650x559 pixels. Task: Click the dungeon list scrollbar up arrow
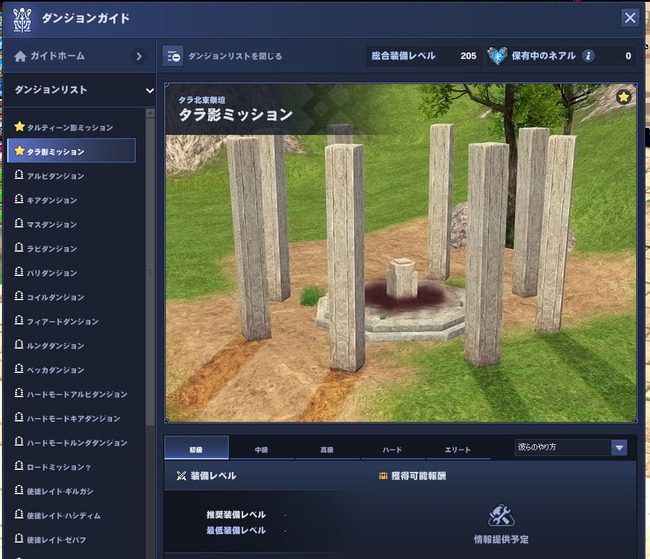coord(150,113)
